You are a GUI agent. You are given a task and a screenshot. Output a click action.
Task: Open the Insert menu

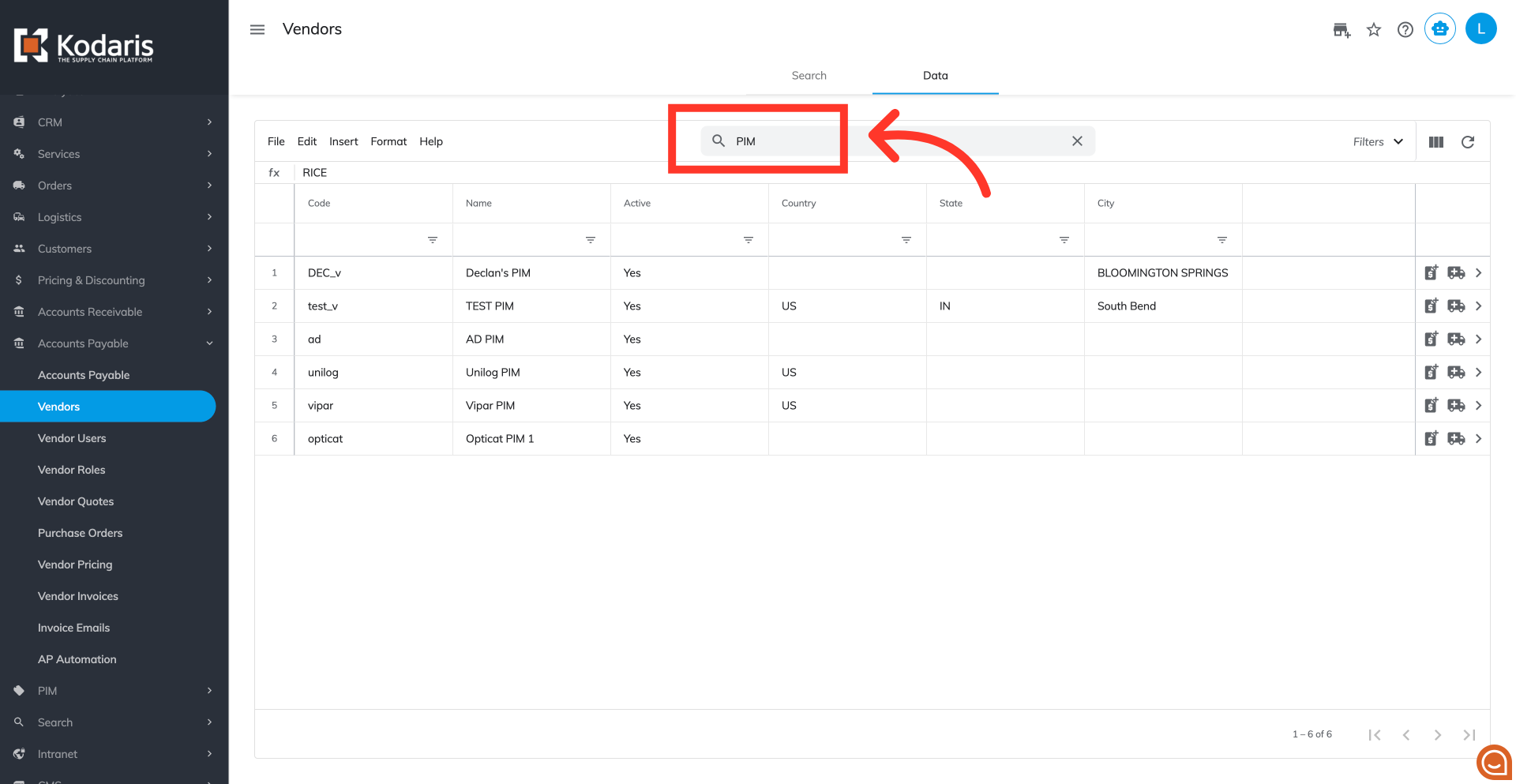(x=343, y=141)
